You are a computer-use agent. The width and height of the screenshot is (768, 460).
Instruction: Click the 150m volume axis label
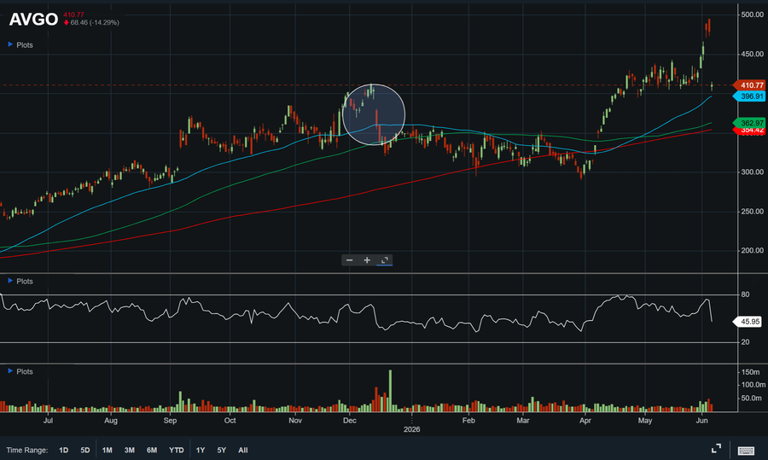[x=750, y=372]
